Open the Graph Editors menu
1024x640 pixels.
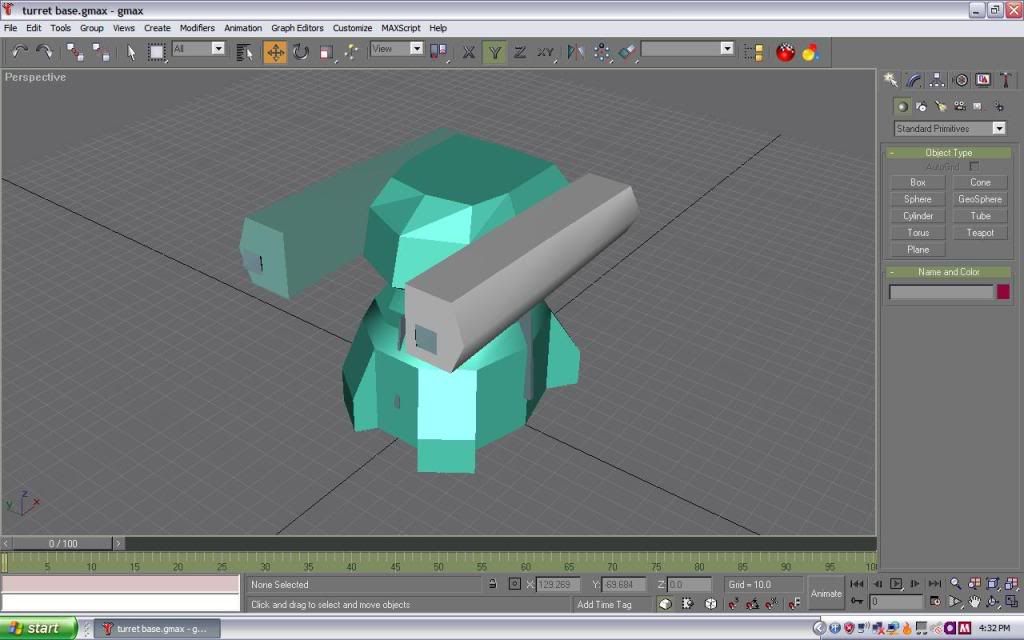tap(297, 28)
